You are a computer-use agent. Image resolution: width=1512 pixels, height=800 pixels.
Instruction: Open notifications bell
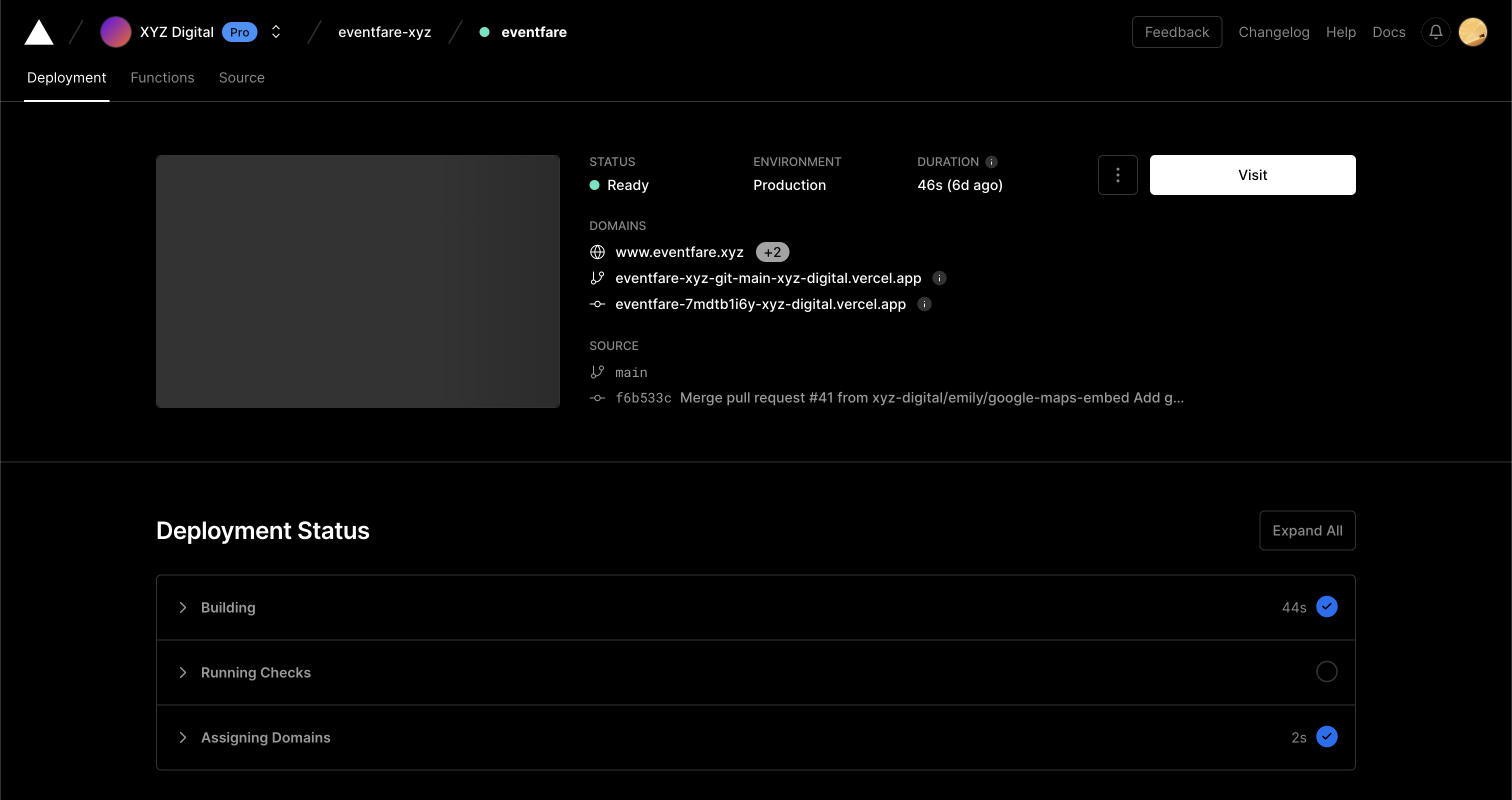pyautogui.click(x=1435, y=31)
